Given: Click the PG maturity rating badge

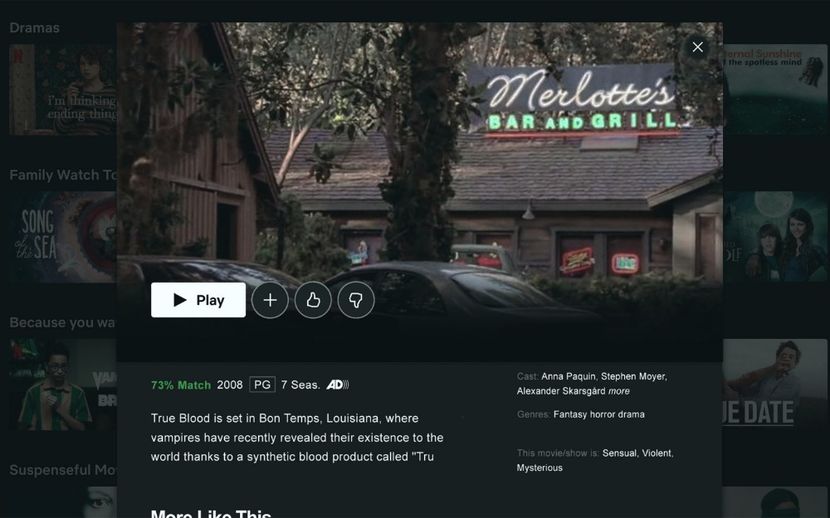Looking at the screenshot, I should click(262, 385).
